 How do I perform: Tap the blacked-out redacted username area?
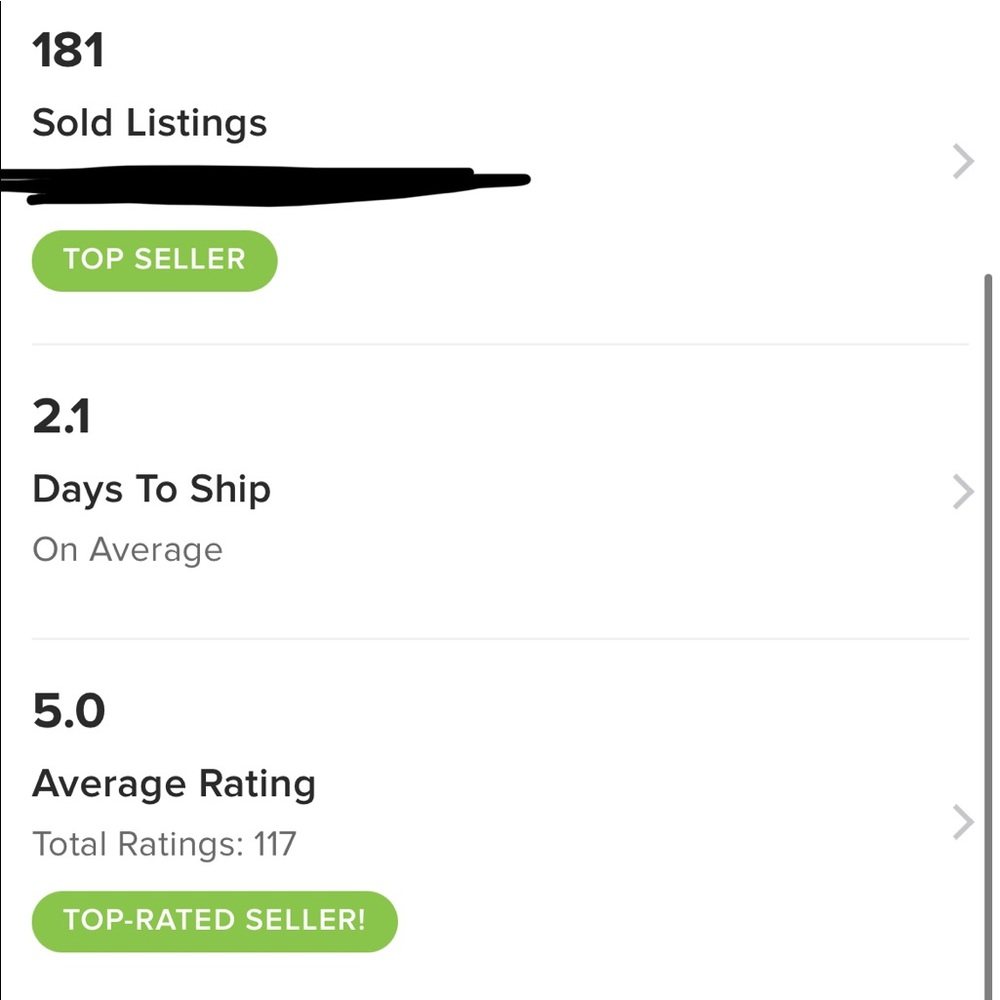click(260, 180)
